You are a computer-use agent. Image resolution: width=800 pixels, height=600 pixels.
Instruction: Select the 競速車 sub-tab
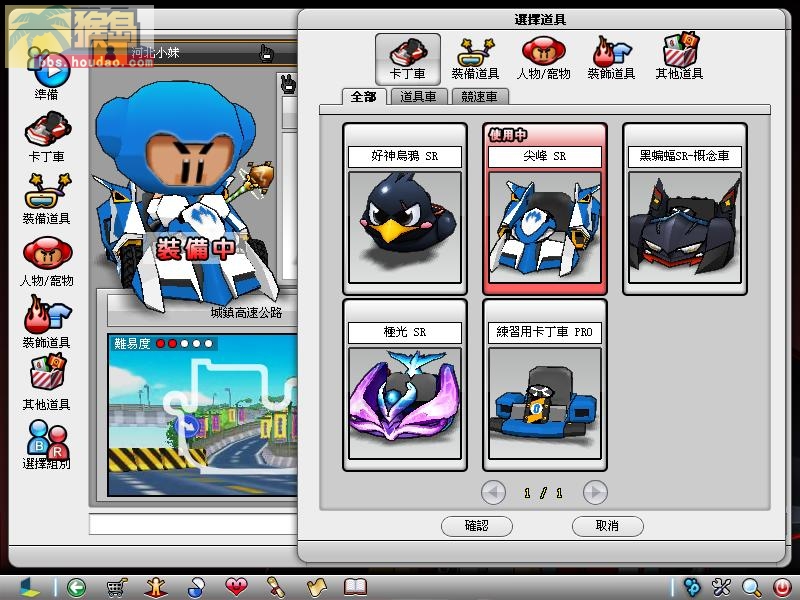(480, 96)
